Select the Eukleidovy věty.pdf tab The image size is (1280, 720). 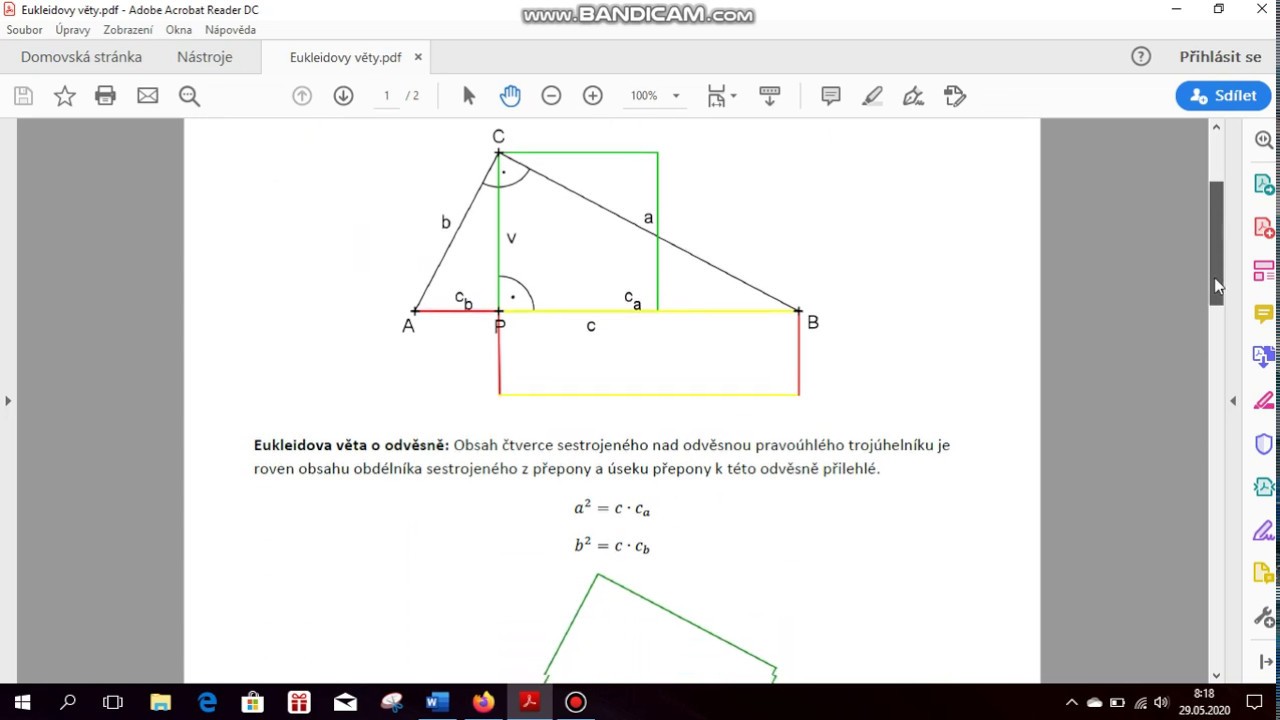pyautogui.click(x=345, y=58)
